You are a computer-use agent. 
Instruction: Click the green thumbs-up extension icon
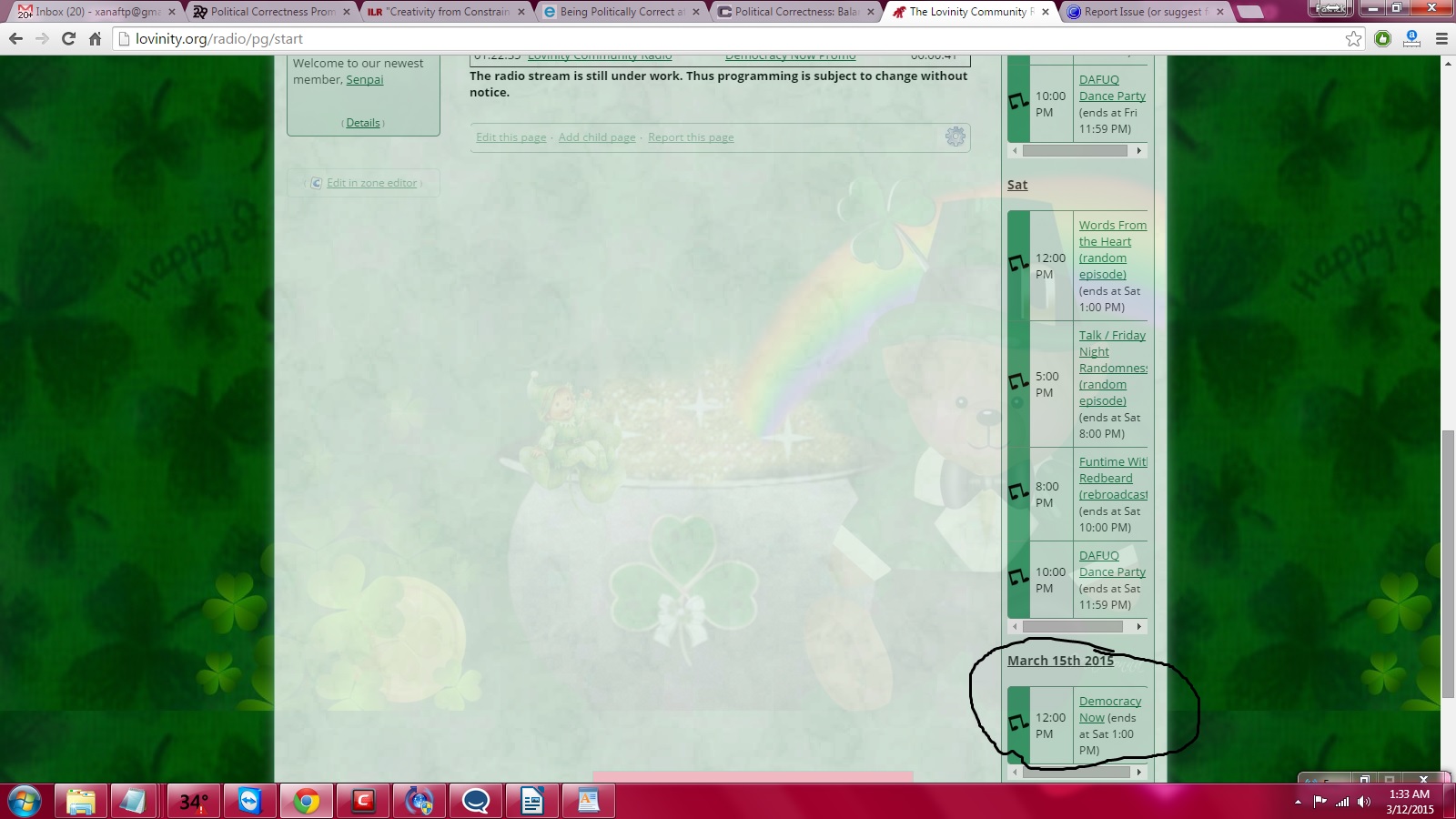[1382, 38]
